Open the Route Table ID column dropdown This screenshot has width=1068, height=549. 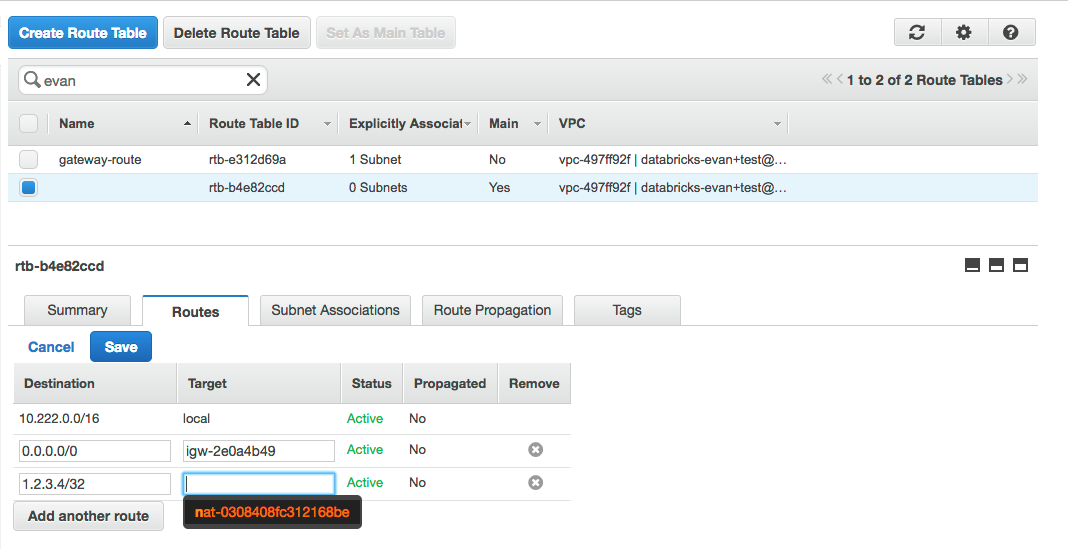coord(326,124)
